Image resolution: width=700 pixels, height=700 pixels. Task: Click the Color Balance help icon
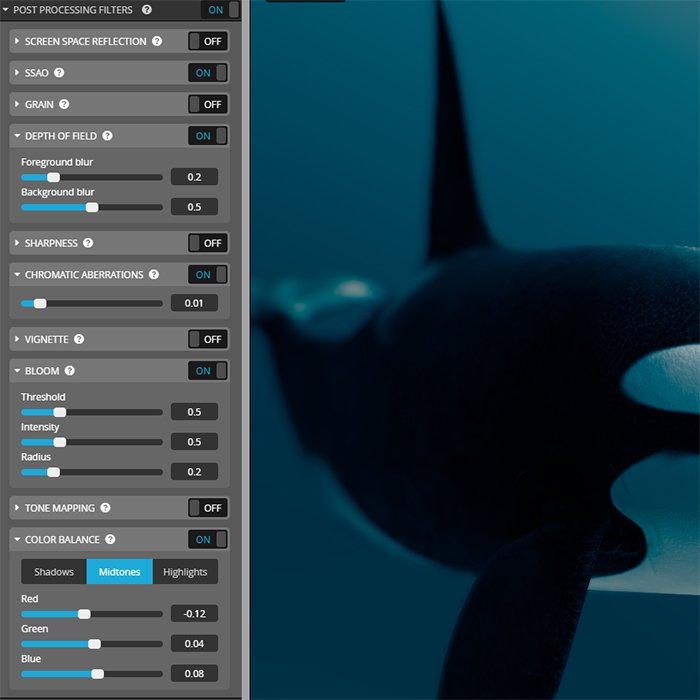click(110, 540)
